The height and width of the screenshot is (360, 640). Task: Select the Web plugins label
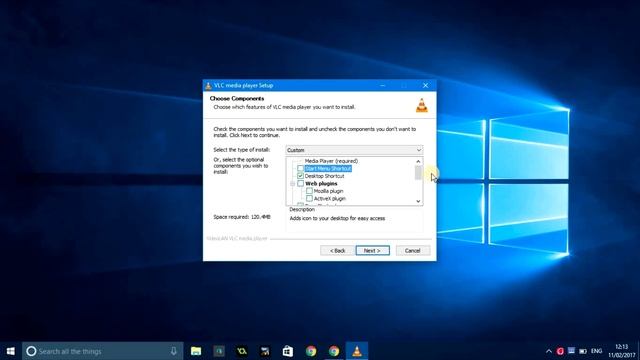tap(321, 184)
